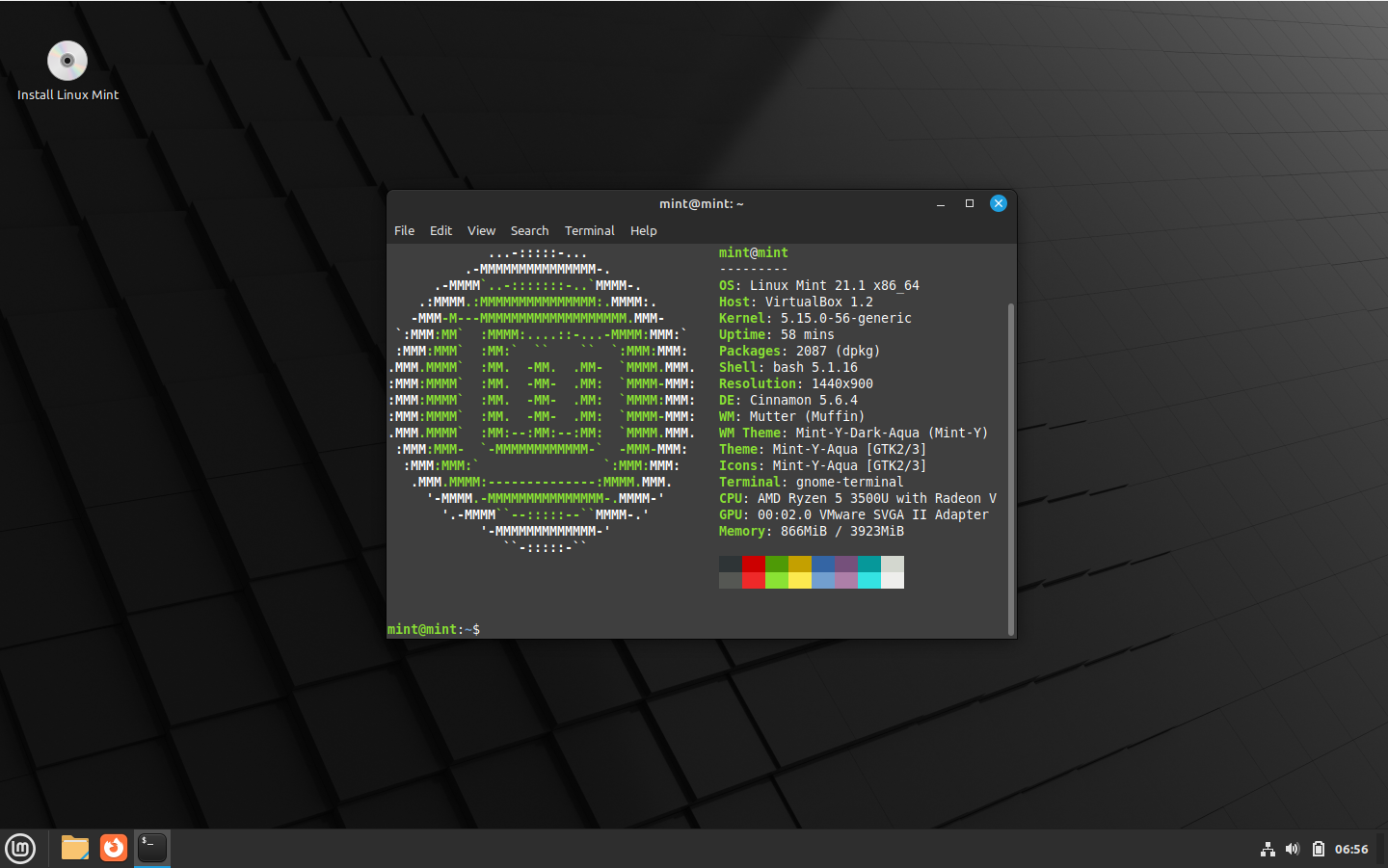
Task: Open the Linux Mint start menu
Action: 20,848
